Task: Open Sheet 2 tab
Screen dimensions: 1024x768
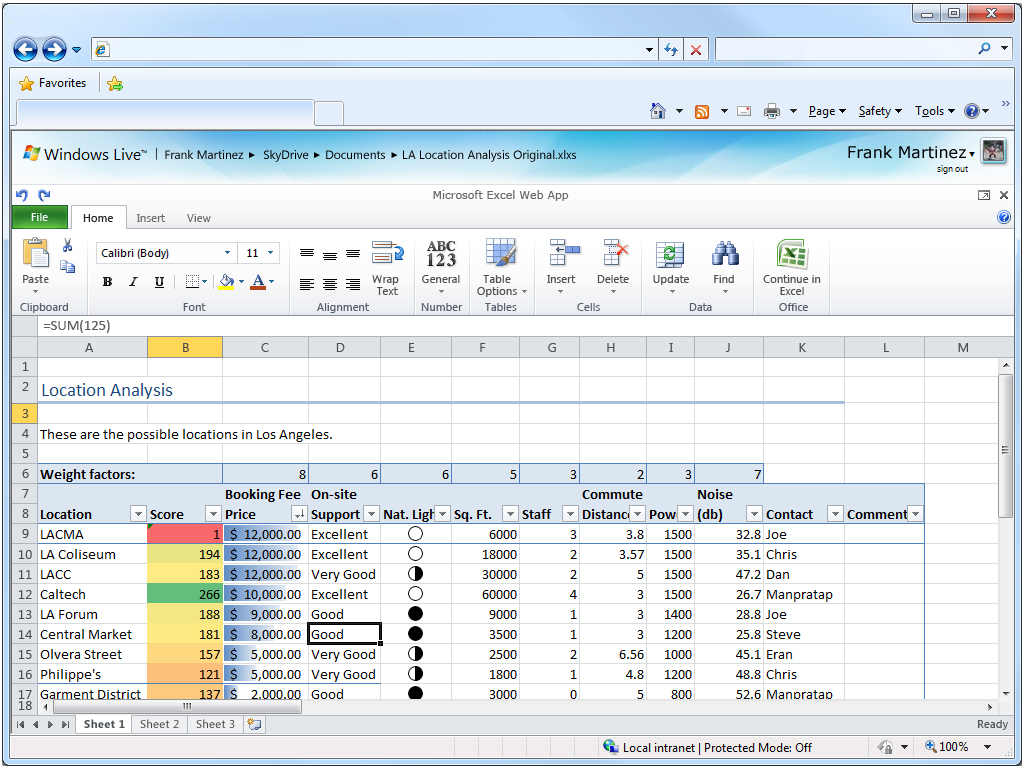Action: pos(159,724)
